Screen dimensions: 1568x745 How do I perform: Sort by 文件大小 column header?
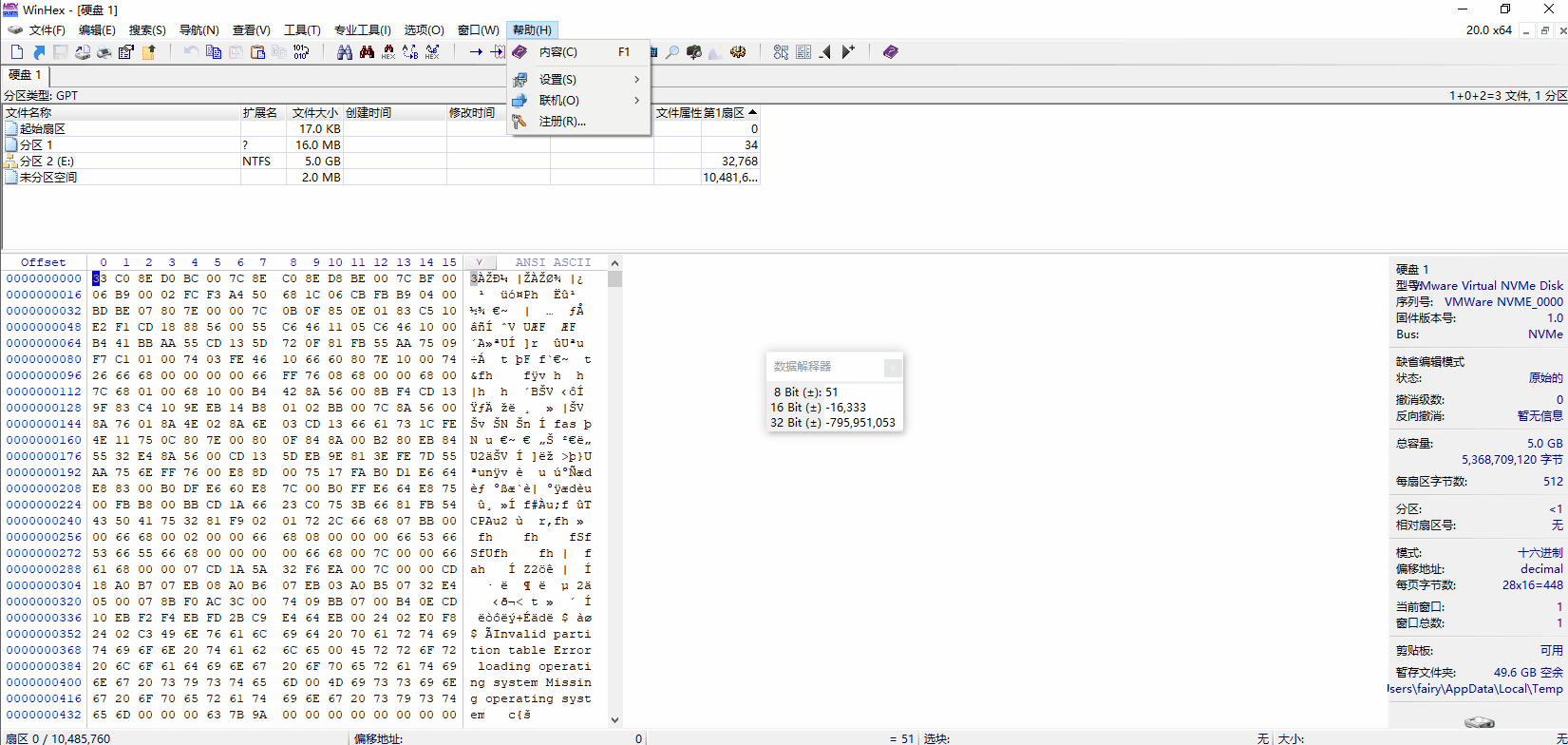click(x=315, y=113)
